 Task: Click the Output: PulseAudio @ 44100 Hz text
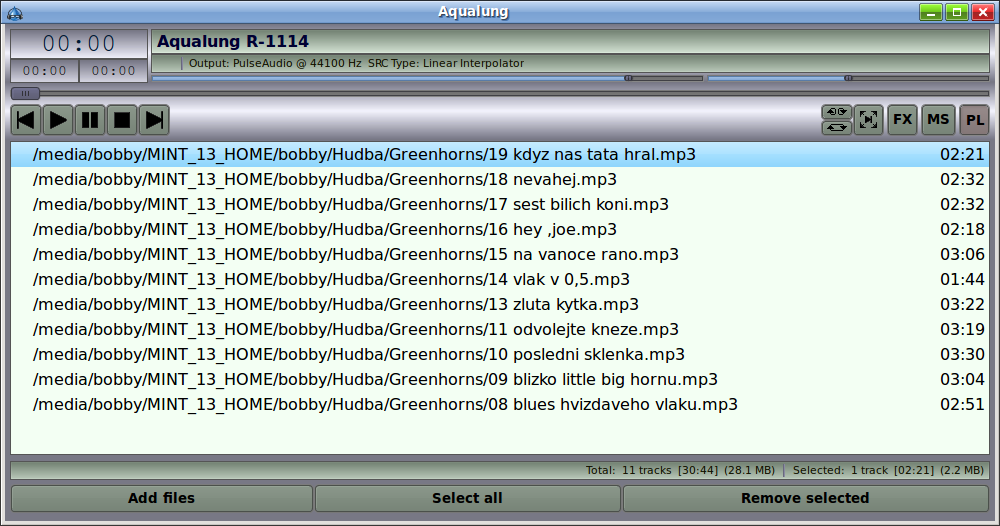[275, 63]
